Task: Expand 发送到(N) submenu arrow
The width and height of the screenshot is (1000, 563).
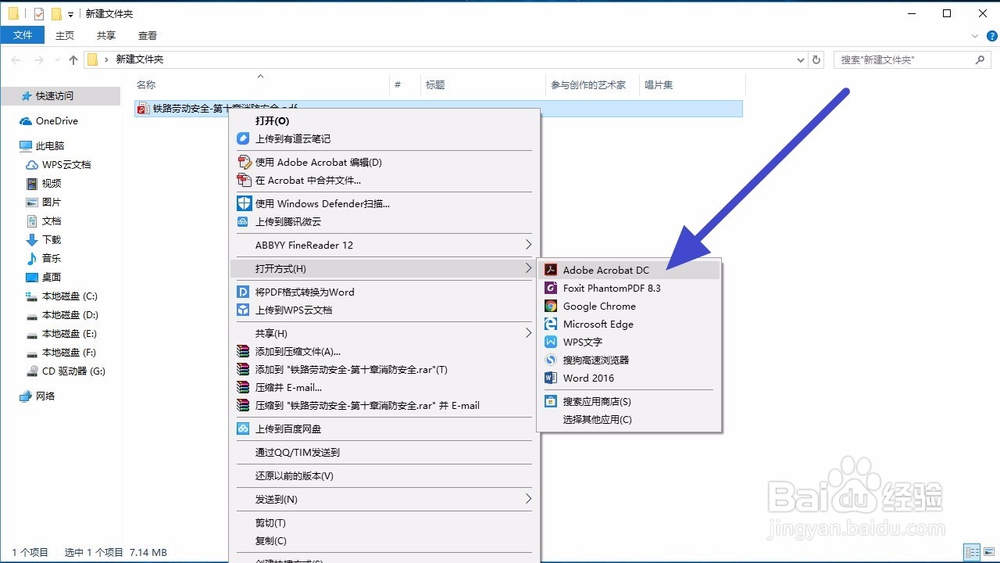Action: 528,498
